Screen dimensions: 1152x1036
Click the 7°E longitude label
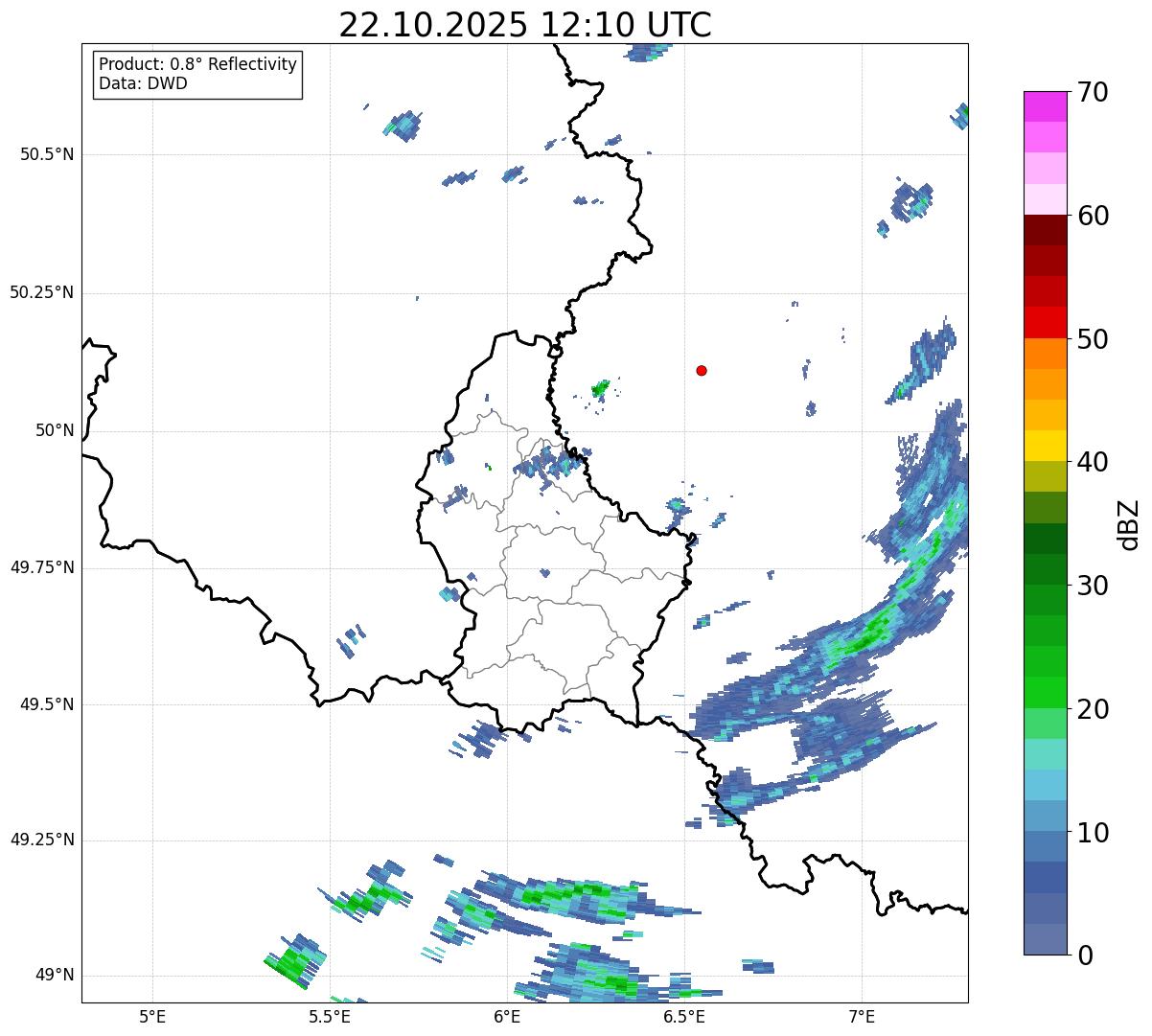tap(862, 1016)
